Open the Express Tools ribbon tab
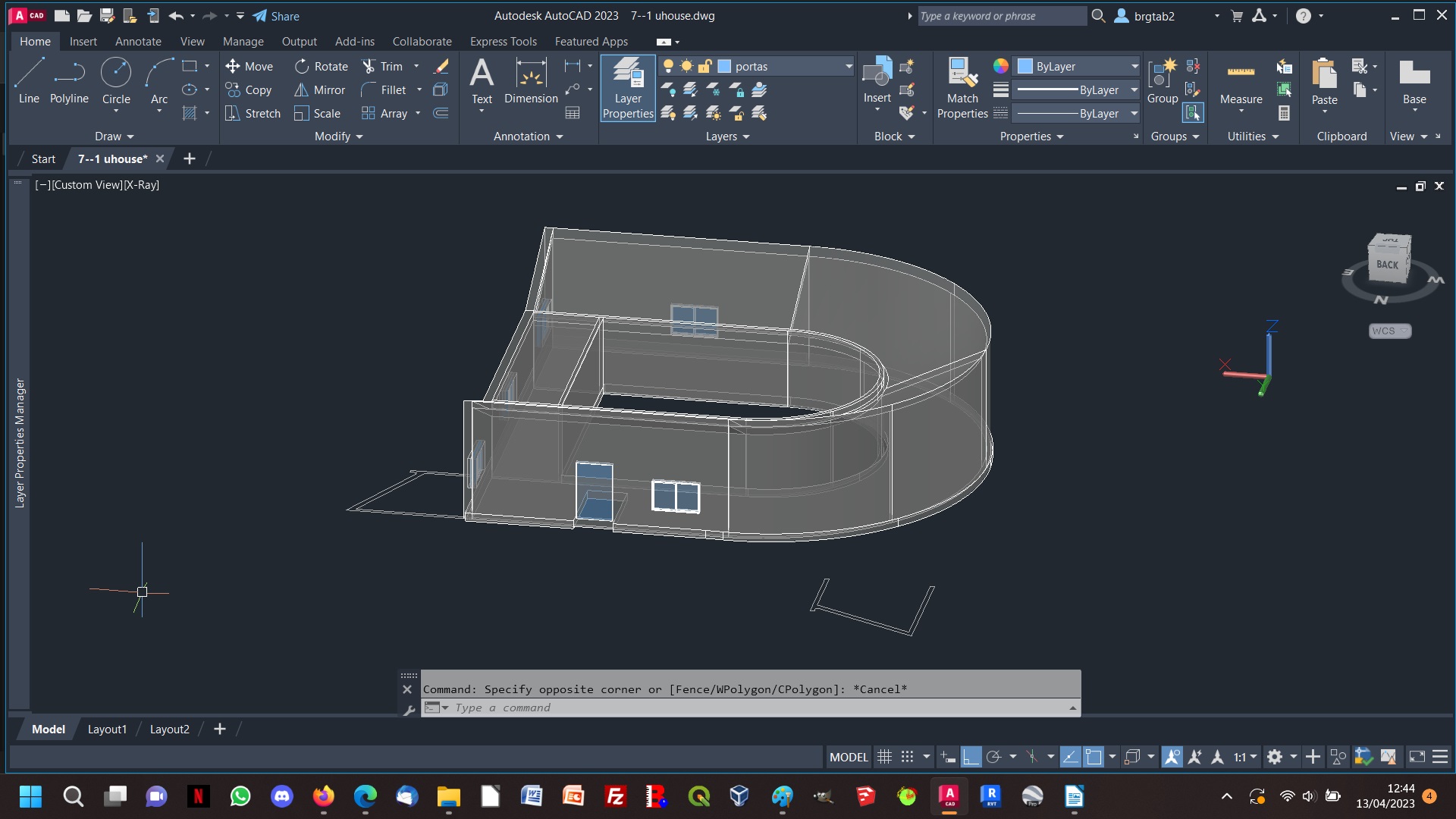Screen dimensions: 1456x819 503,42
